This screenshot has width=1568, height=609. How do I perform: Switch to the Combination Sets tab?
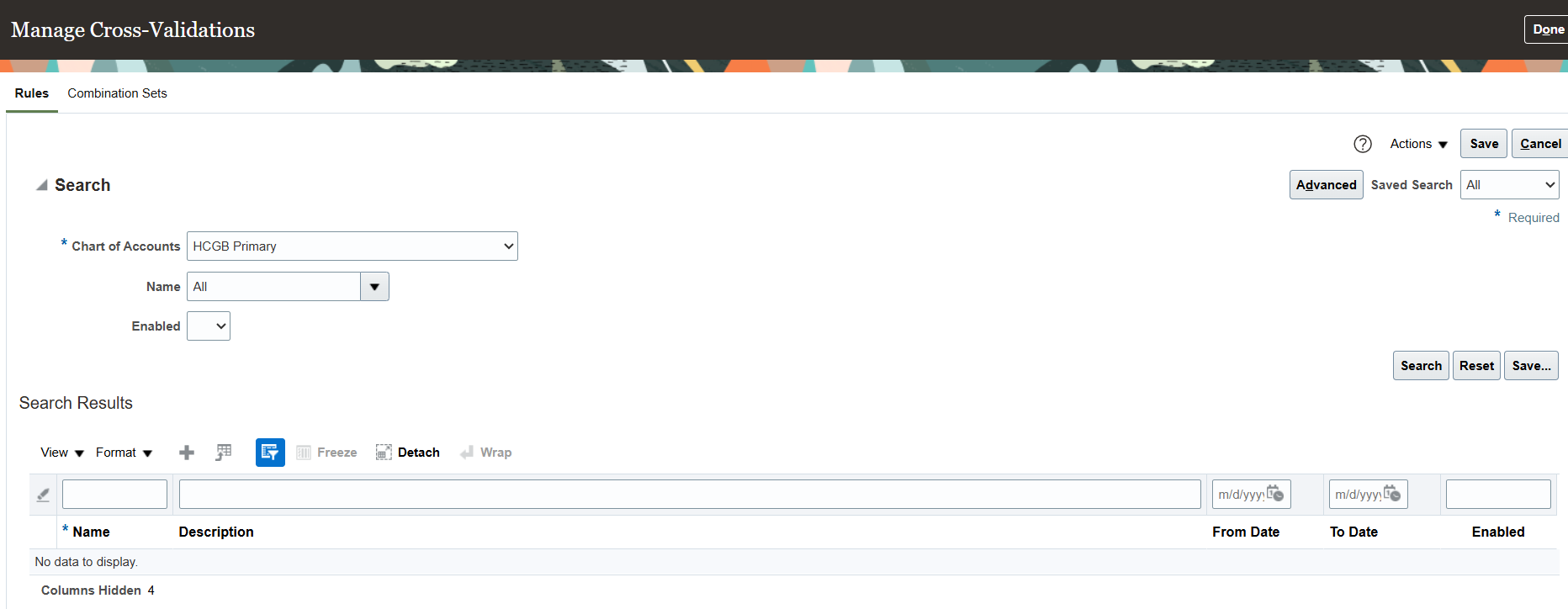click(117, 93)
